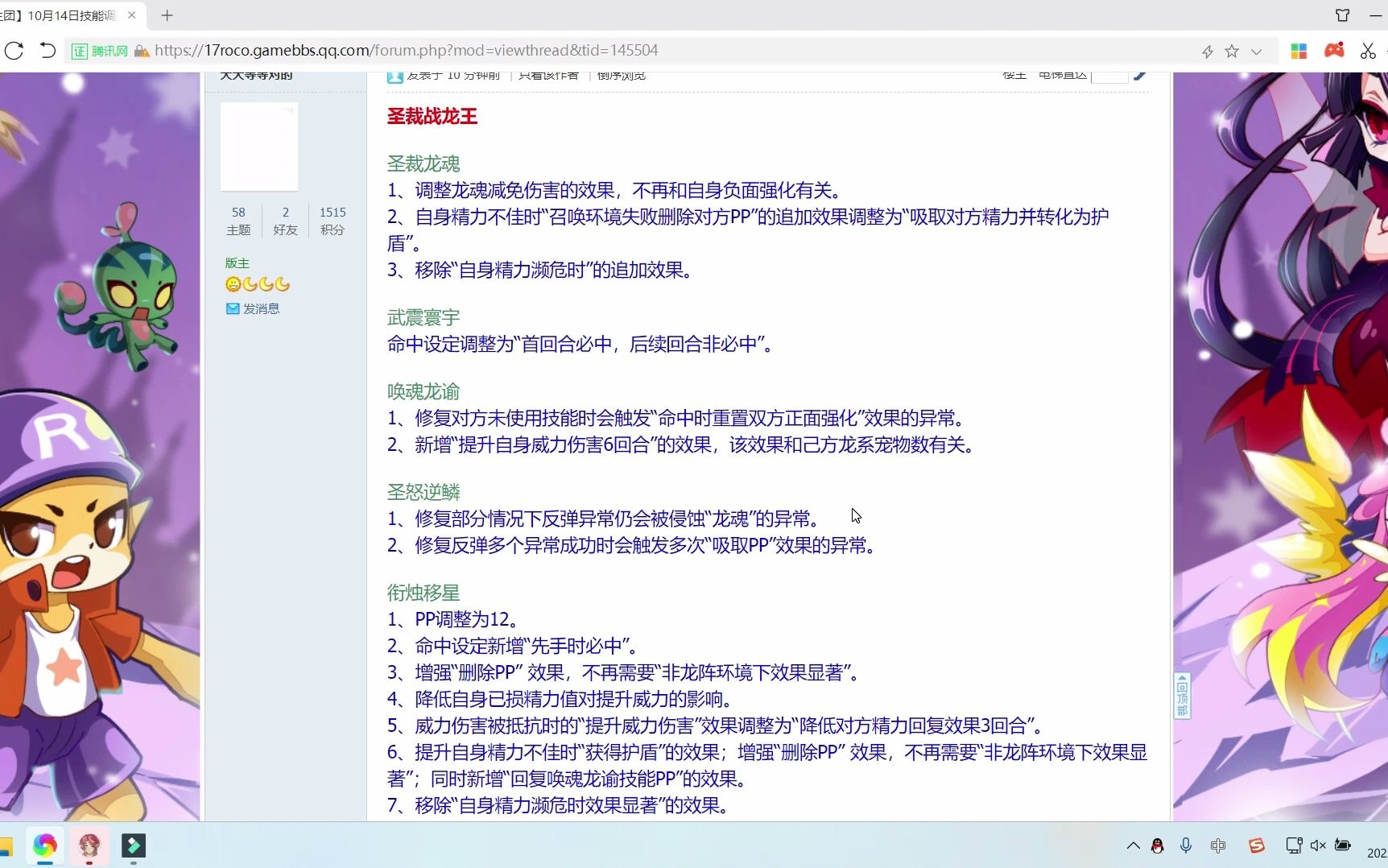Click the line PP调整为12
This screenshot has width=1388, height=868.
point(453,619)
